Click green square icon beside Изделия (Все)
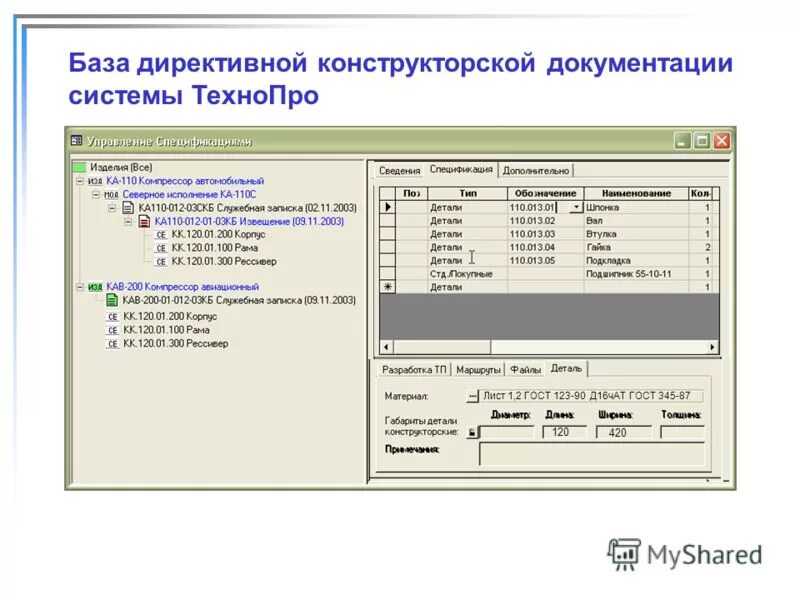The height and width of the screenshot is (600, 800). (x=79, y=167)
